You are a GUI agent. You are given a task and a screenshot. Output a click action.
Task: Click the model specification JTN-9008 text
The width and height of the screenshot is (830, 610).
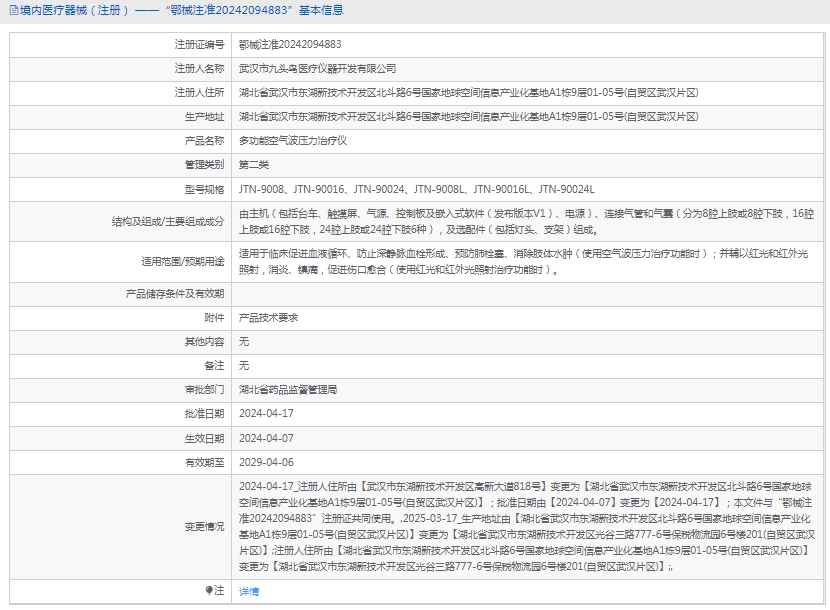262,189
